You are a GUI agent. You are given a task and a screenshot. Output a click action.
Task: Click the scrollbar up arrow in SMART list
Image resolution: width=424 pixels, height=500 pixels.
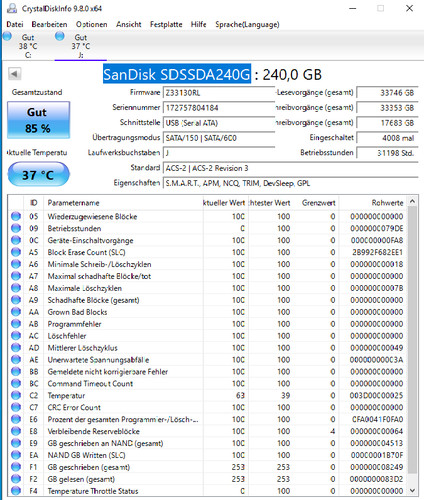click(413, 201)
